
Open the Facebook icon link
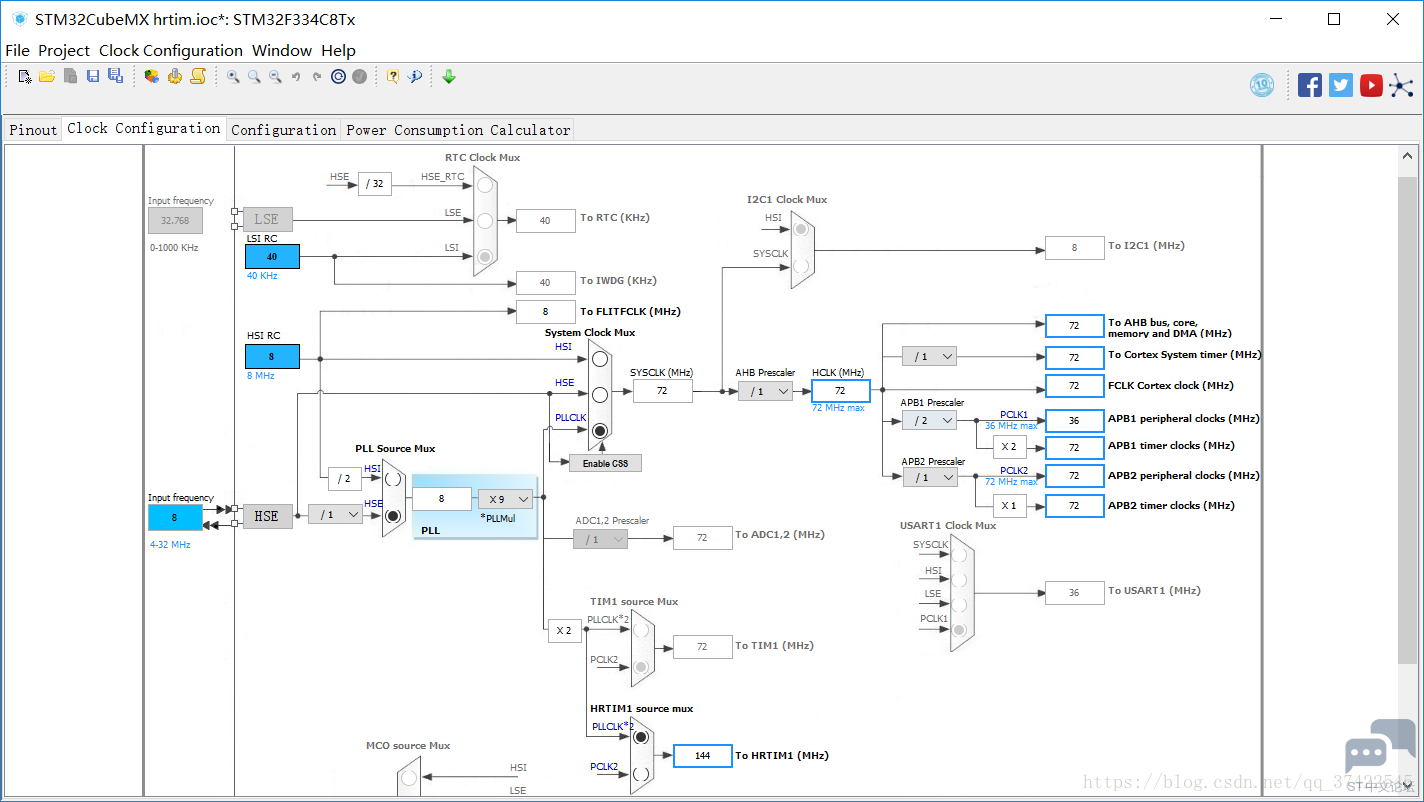1310,85
